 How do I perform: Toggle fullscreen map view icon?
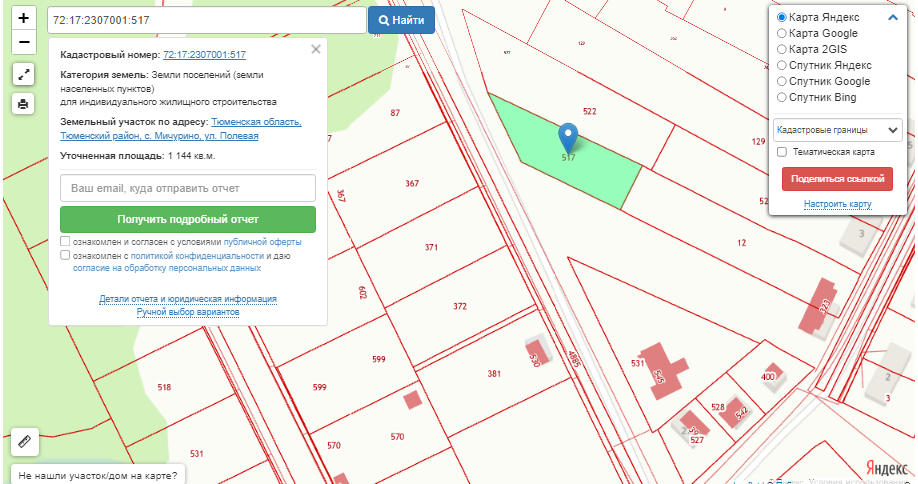(x=23, y=75)
